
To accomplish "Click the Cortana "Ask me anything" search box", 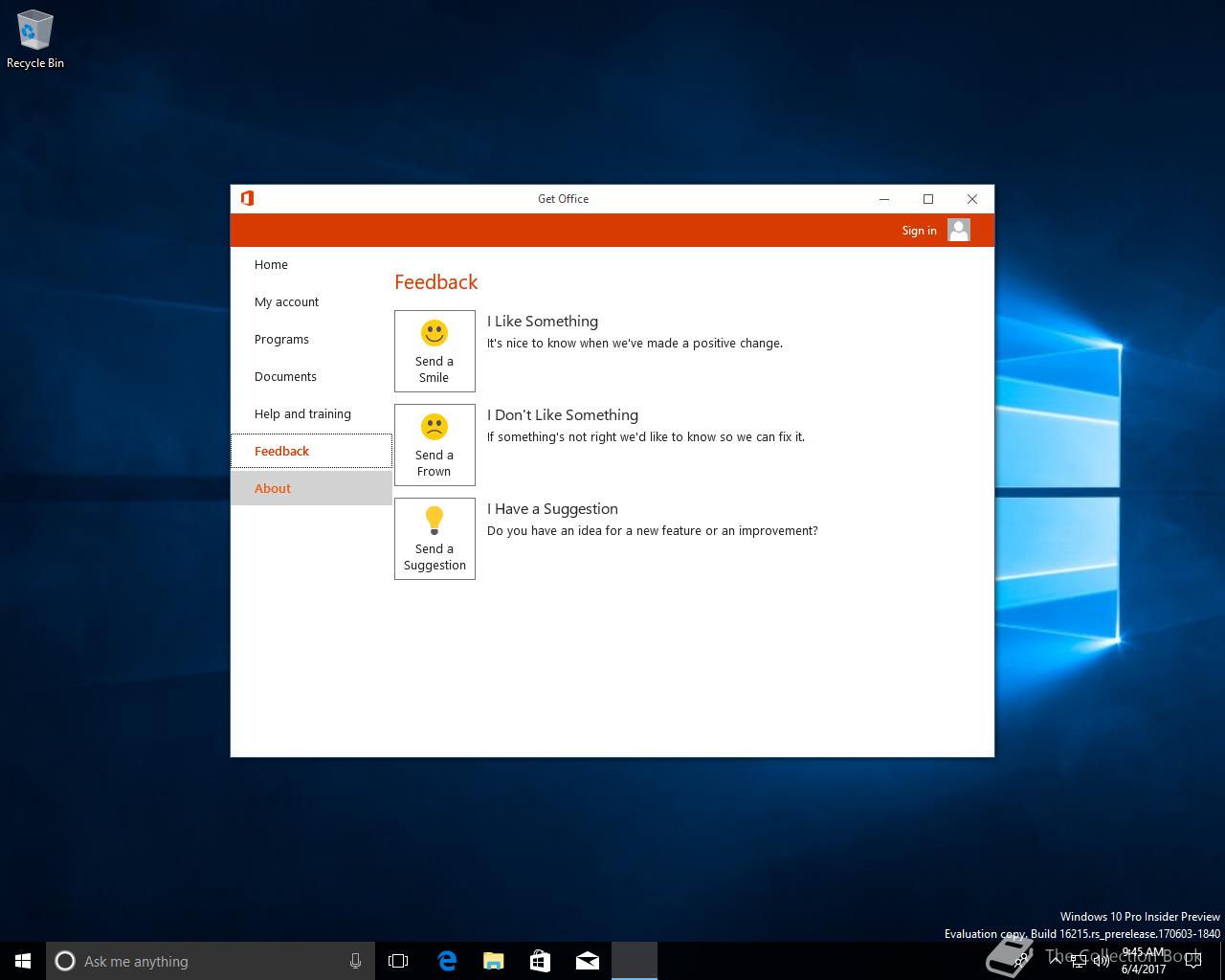I will [210, 961].
